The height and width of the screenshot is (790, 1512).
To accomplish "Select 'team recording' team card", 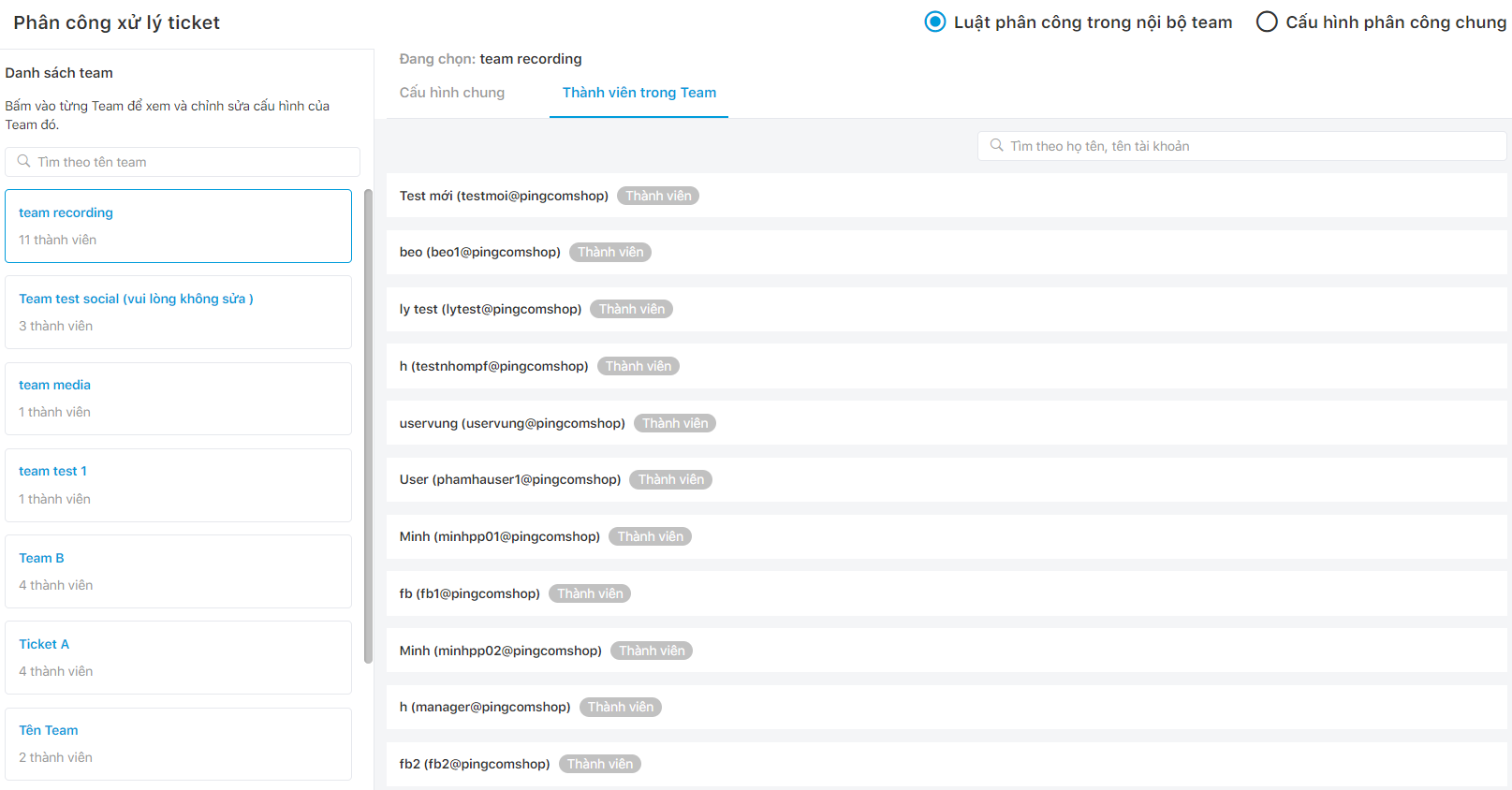I will click(x=178, y=226).
